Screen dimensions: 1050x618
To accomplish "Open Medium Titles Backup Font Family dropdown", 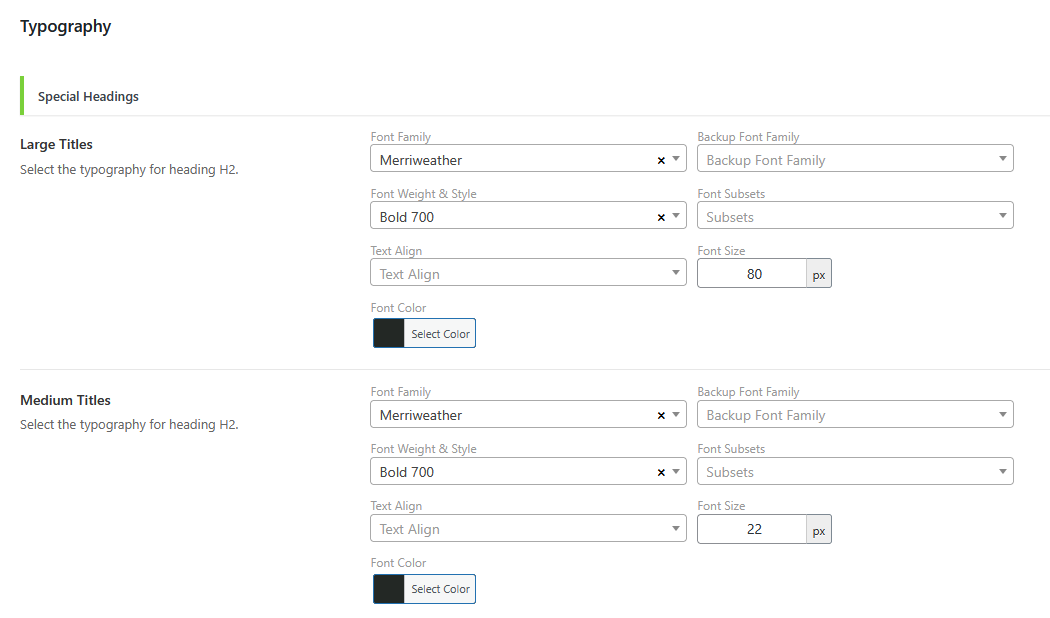I will click(855, 414).
